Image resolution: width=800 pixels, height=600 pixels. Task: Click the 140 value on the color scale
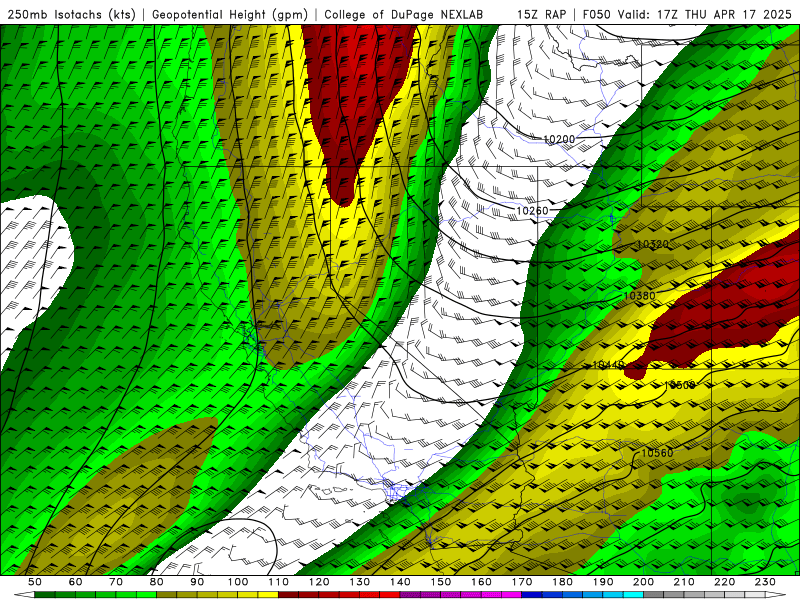[400, 582]
